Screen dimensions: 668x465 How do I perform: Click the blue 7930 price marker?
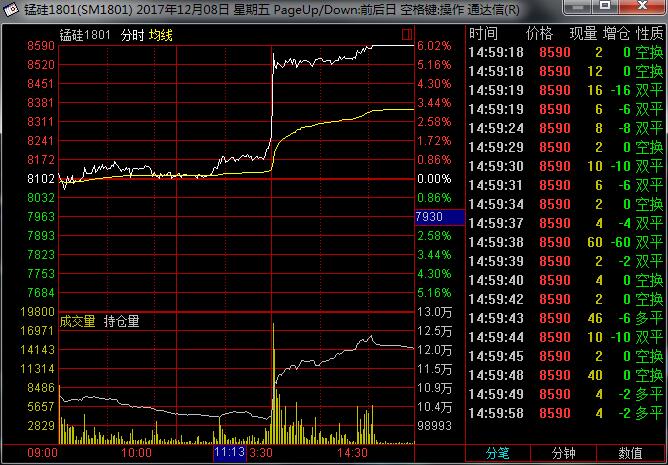[438, 217]
